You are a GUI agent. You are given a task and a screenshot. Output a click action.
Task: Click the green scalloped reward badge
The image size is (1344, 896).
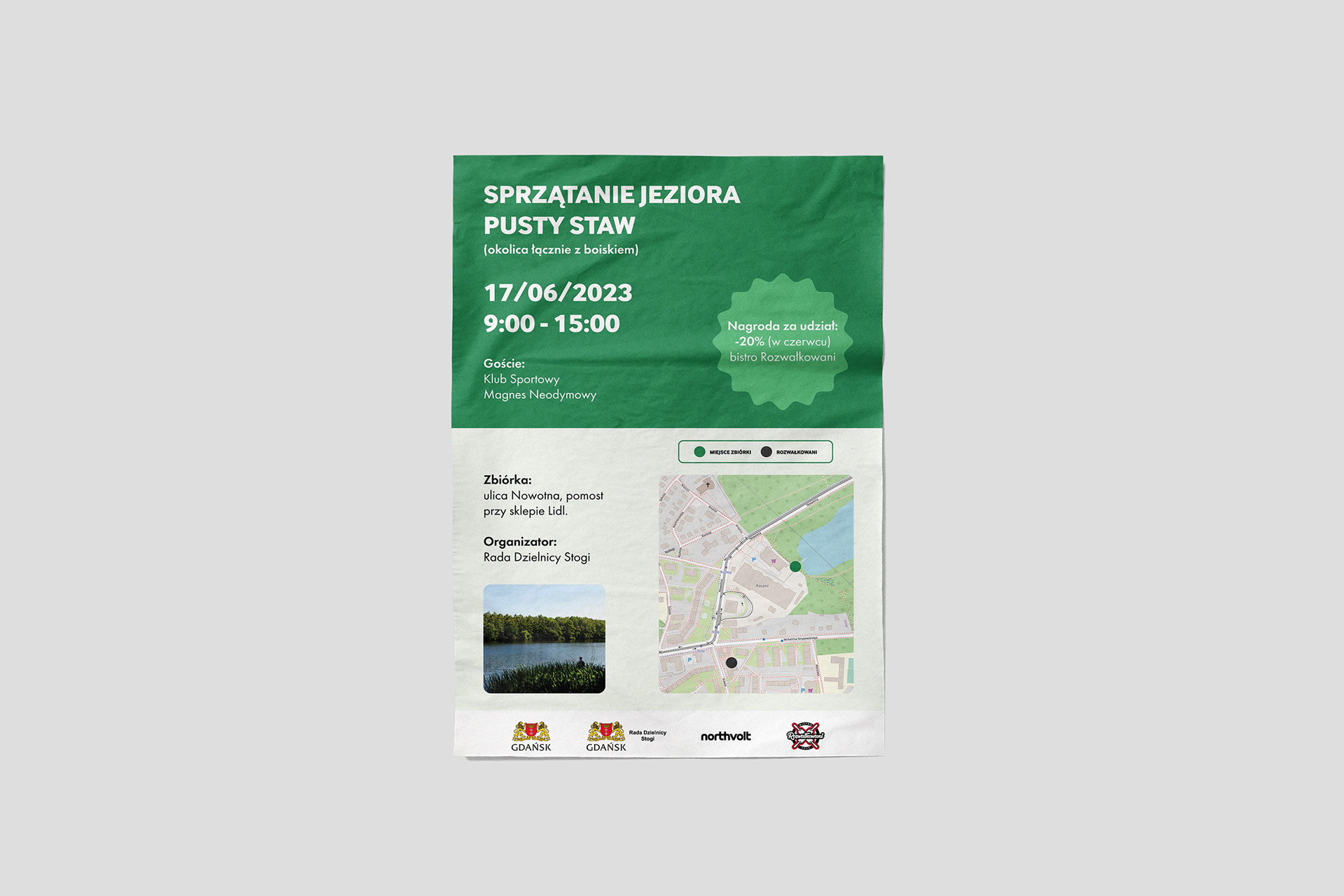782,341
